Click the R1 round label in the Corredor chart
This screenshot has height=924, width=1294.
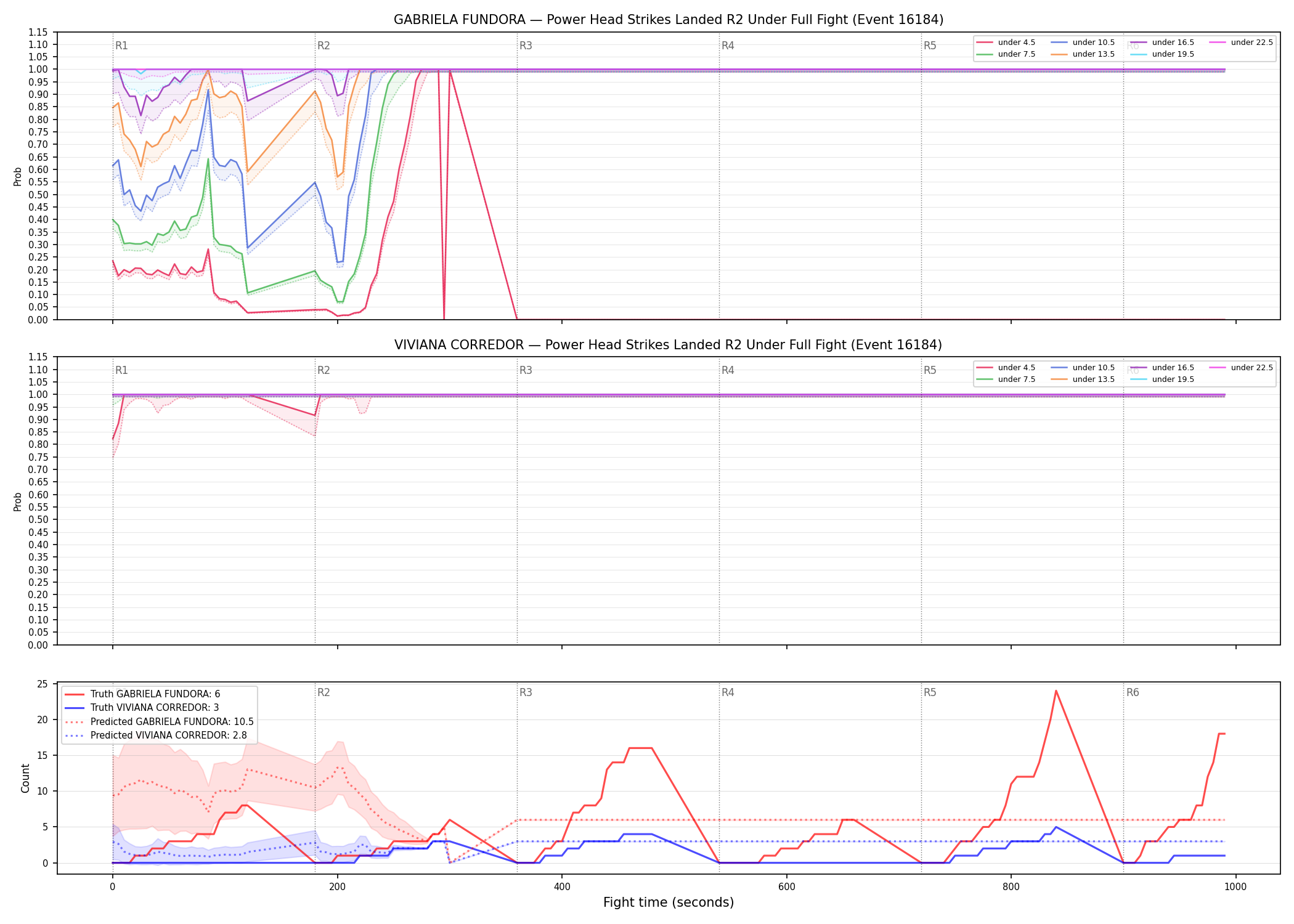(x=121, y=370)
